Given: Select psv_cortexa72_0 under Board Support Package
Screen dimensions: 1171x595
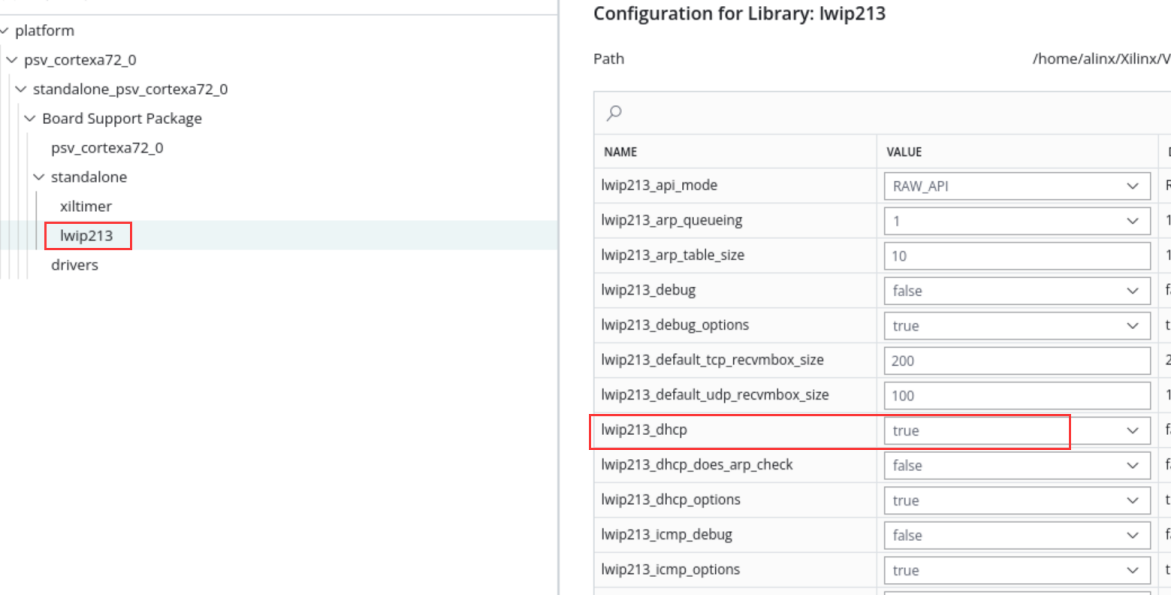Looking at the screenshot, I should point(107,148).
